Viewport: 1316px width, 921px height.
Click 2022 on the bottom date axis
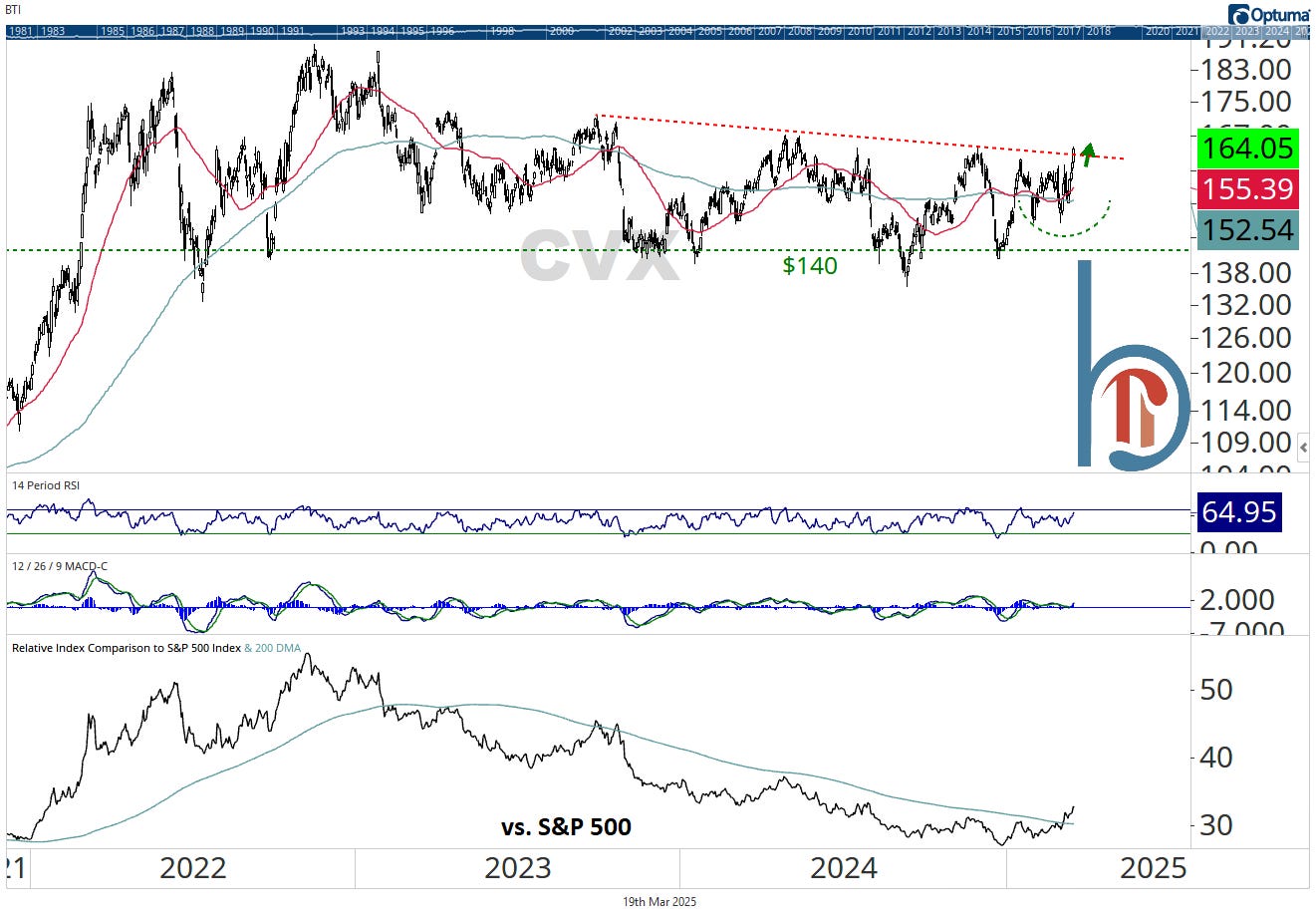[192, 868]
